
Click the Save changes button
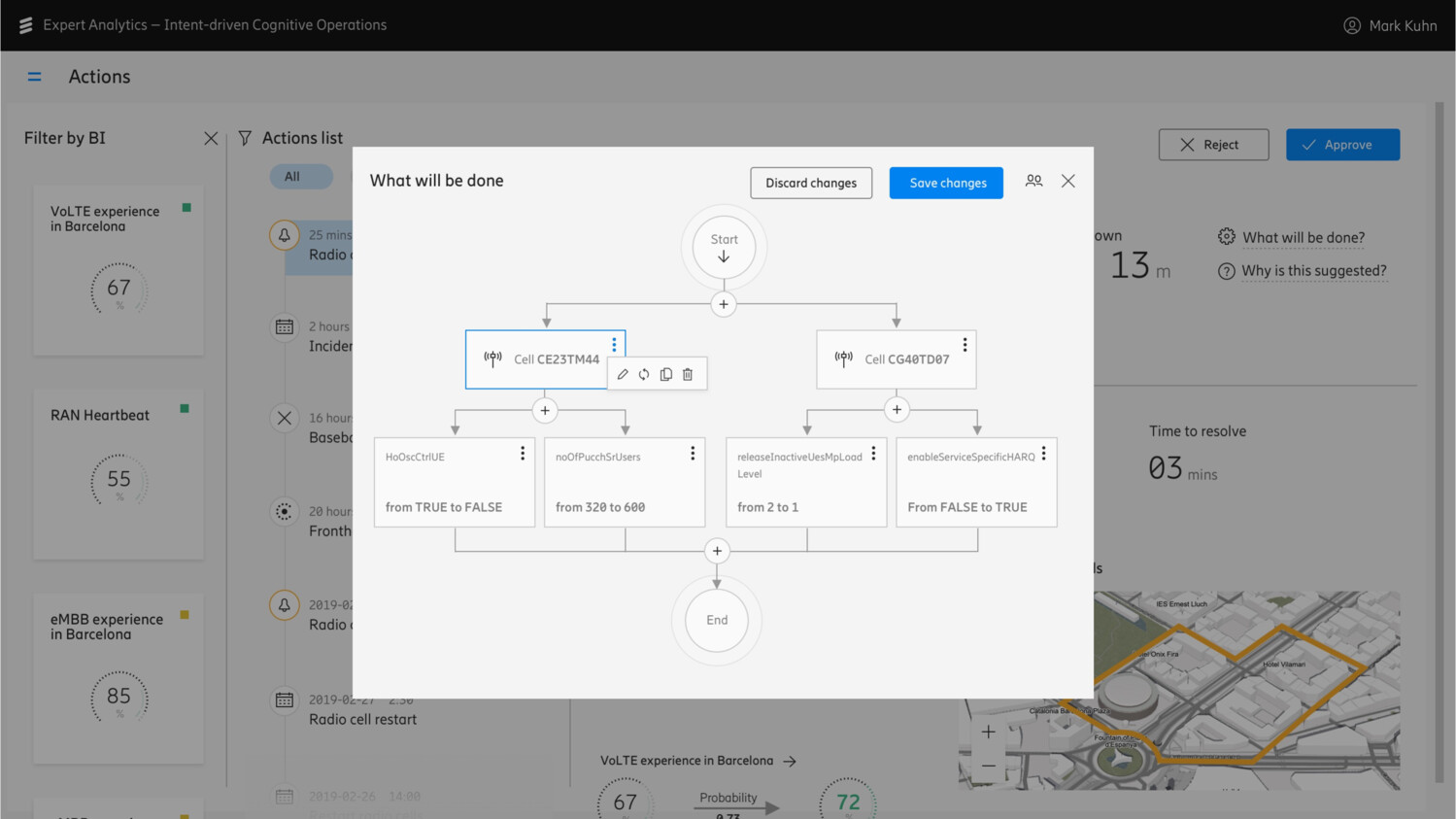(x=945, y=183)
